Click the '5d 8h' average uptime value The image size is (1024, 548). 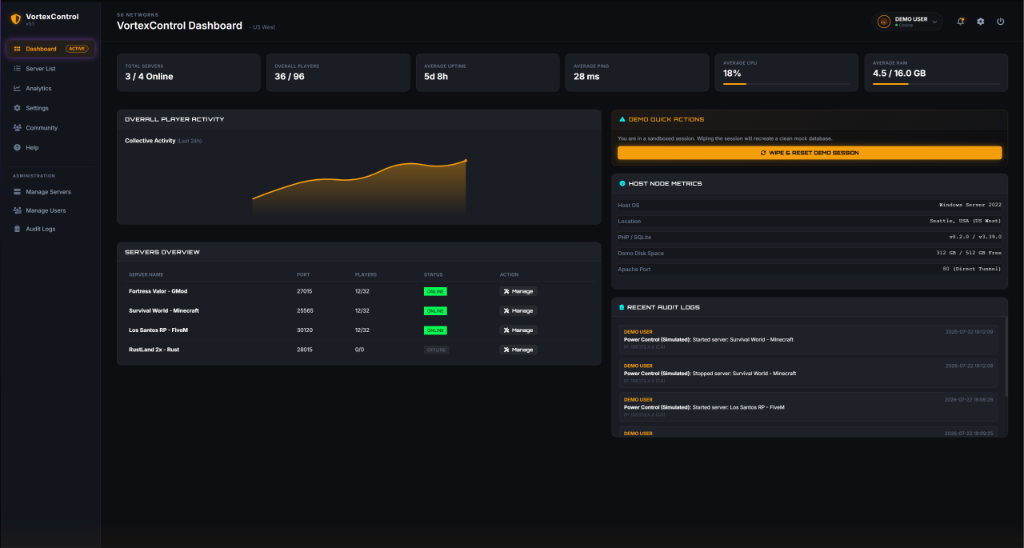click(436, 76)
